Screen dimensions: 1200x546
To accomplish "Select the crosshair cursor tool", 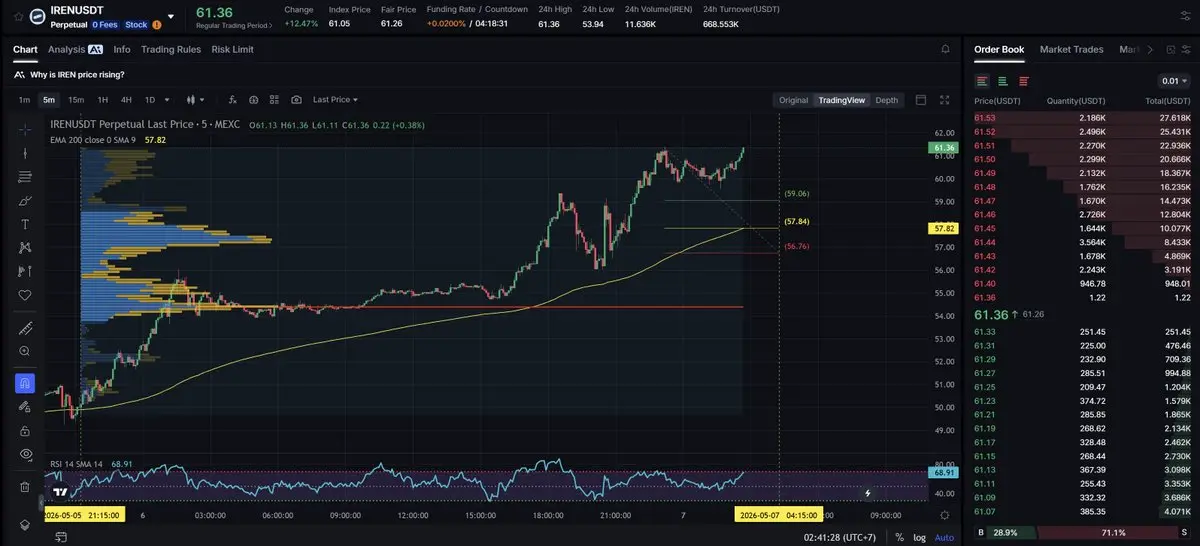I will tap(25, 130).
